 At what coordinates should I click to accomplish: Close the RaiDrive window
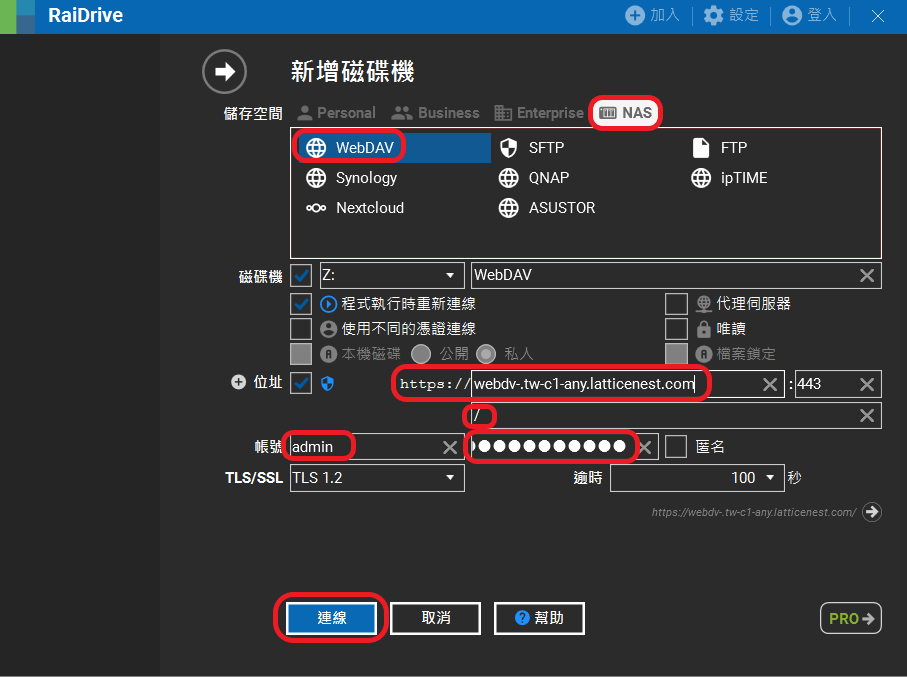(877, 16)
